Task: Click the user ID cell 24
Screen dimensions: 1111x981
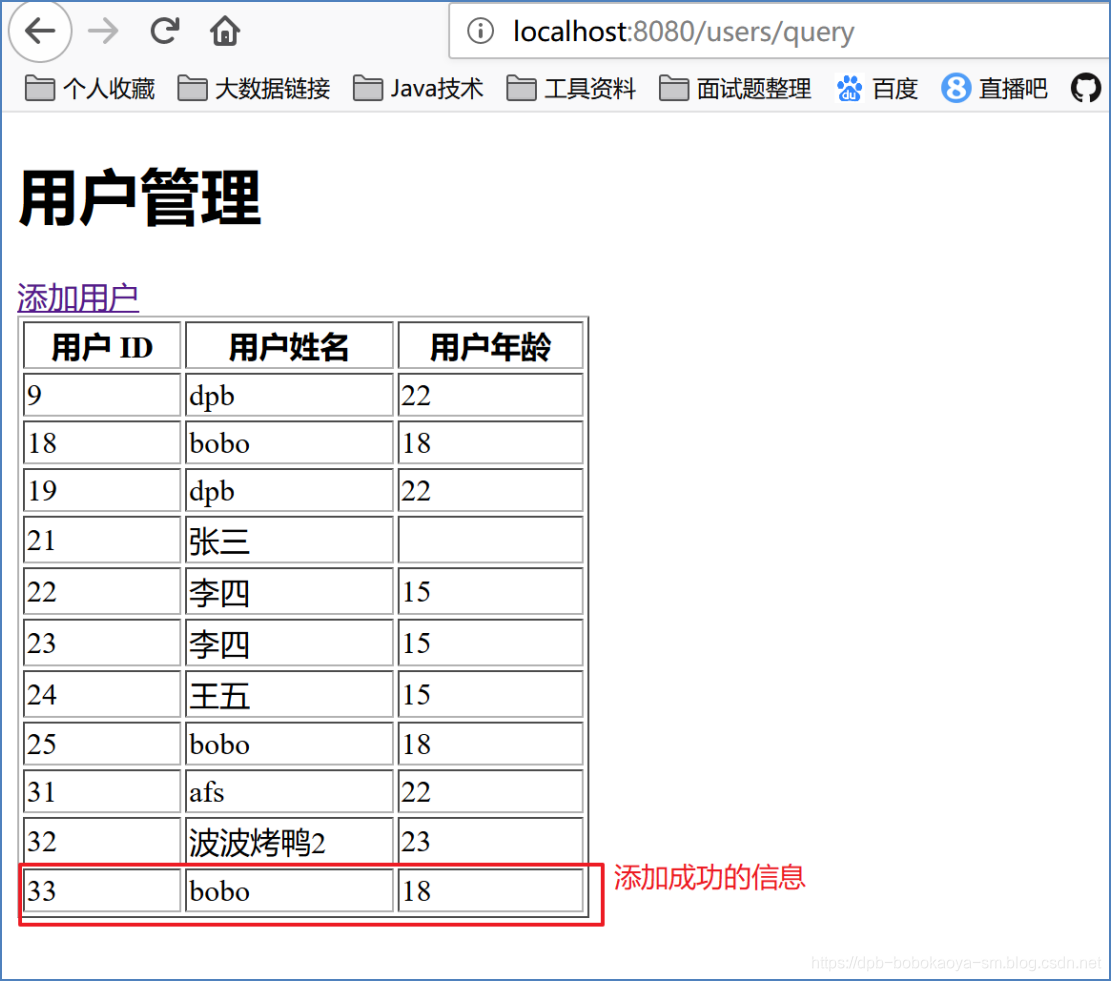Action: tap(102, 694)
